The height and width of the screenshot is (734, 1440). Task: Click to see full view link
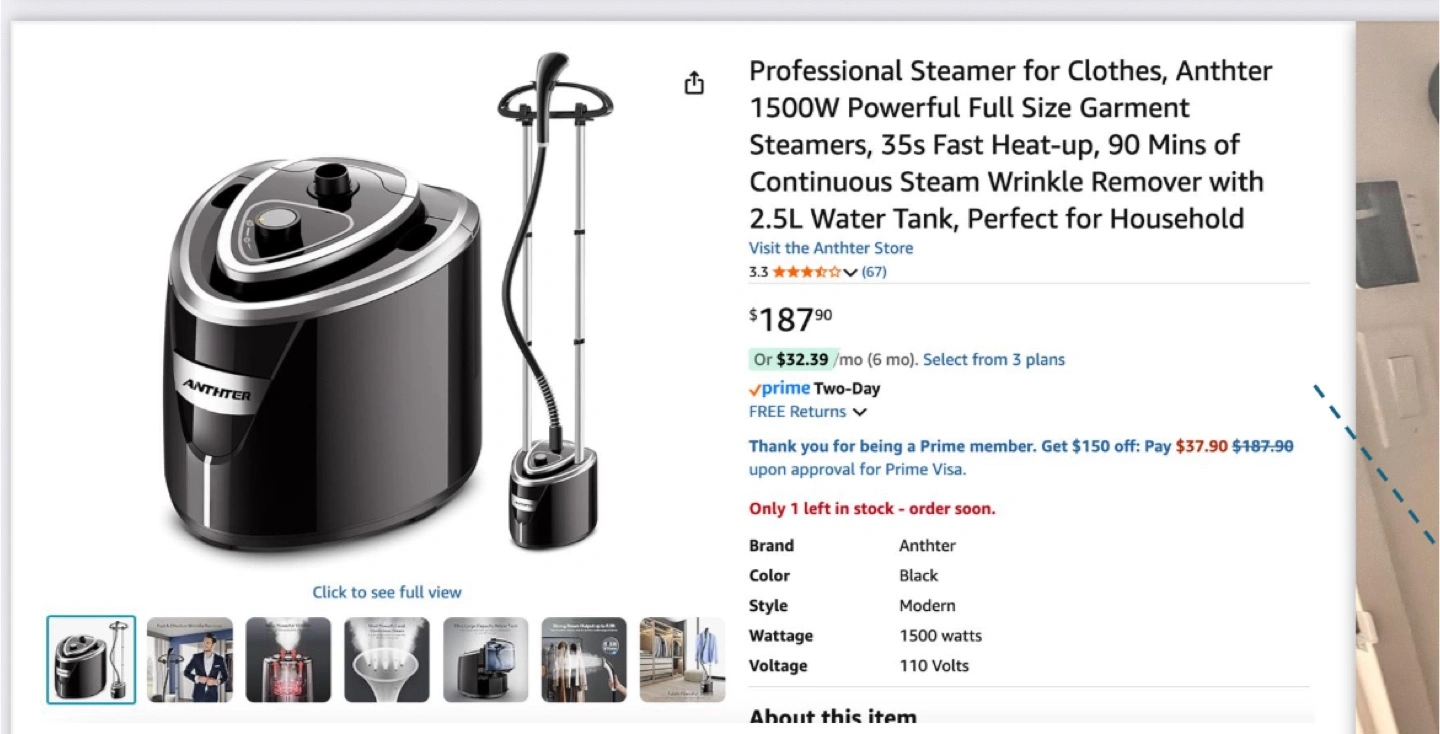(x=387, y=592)
